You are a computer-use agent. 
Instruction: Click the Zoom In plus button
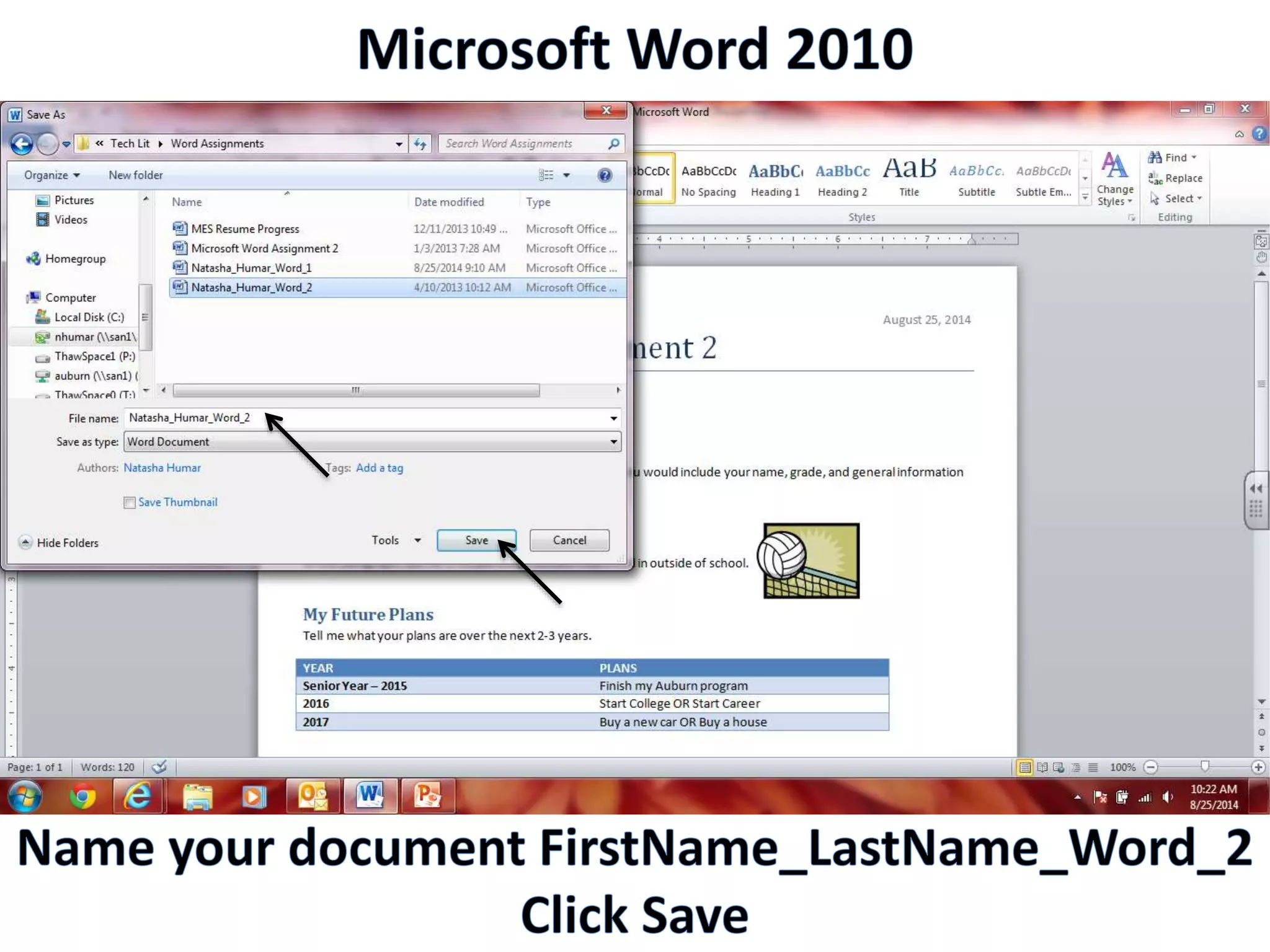coord(1258,767)
